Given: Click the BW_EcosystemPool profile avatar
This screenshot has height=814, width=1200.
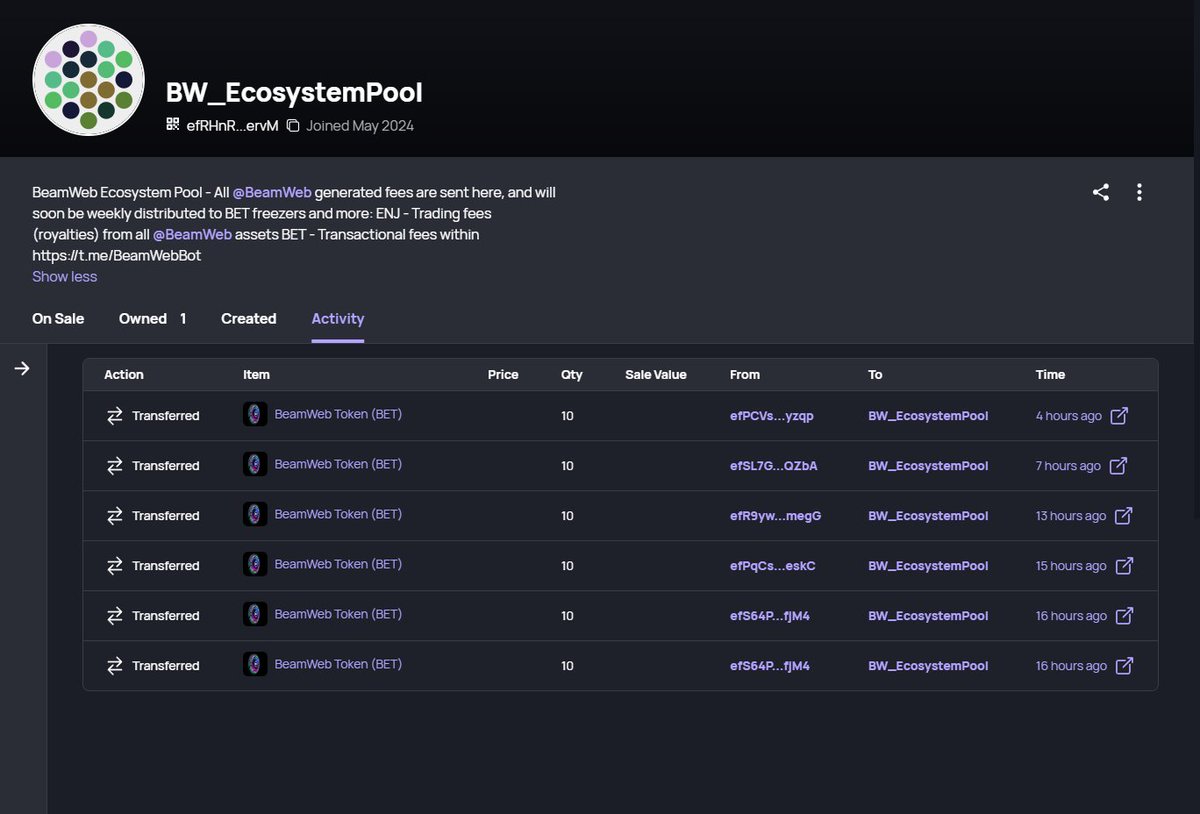Looking at the screenshot, I should pos(89,80).
